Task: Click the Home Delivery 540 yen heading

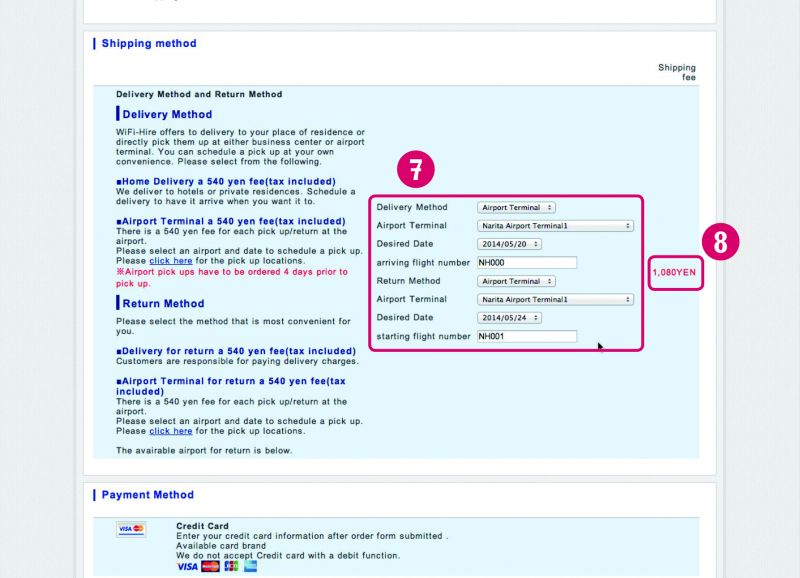Action: [x=225, y=181]
